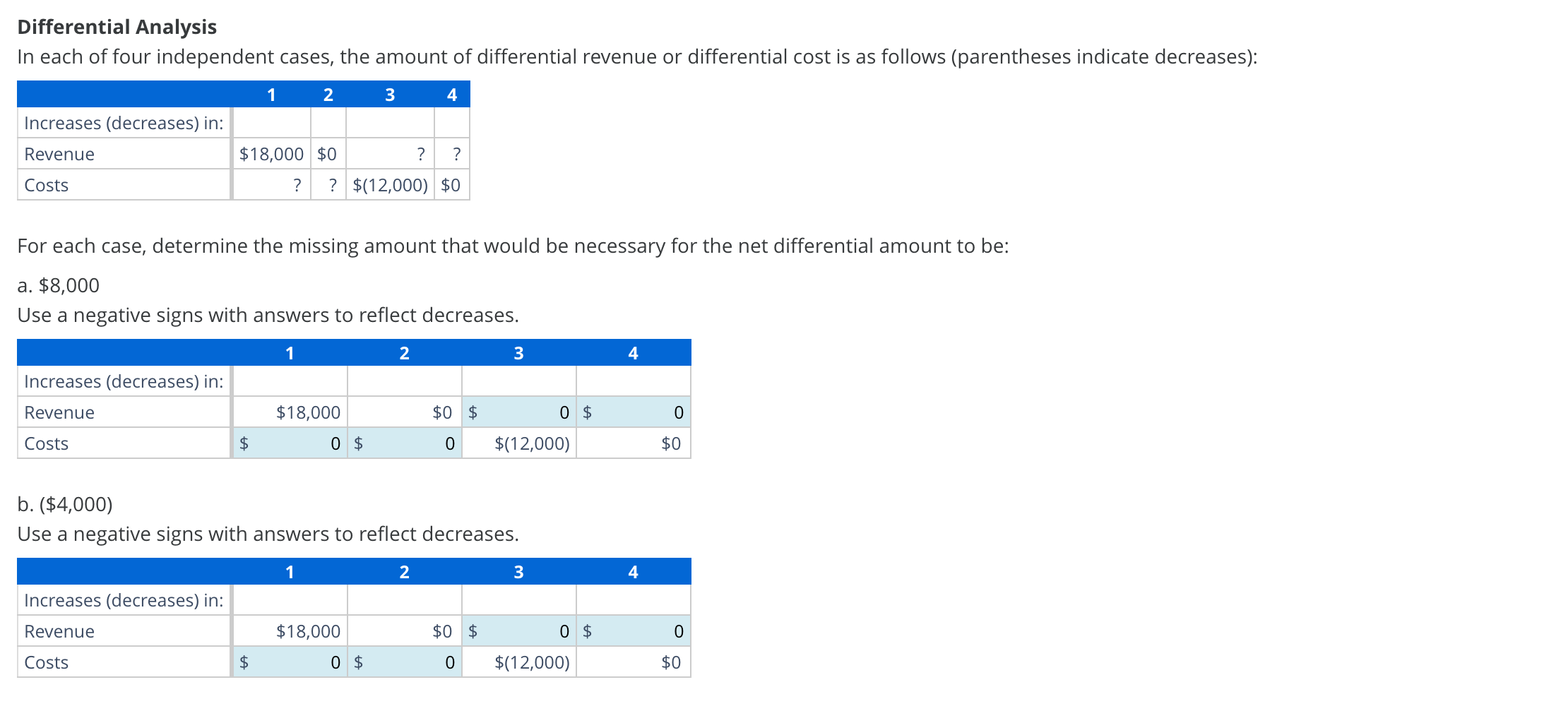
Task: Click the Increases (decreases) in: row label in table a
Action: pyautogui.click(x=124, y=381)
